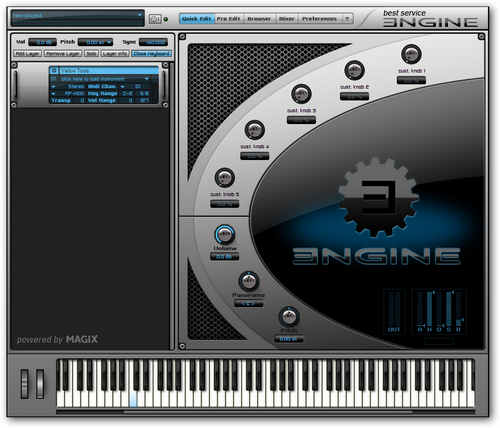Toggle the Yellow Tools layer power icon
500x428 pixels.
pyautogui.click(x=54, y=71)
